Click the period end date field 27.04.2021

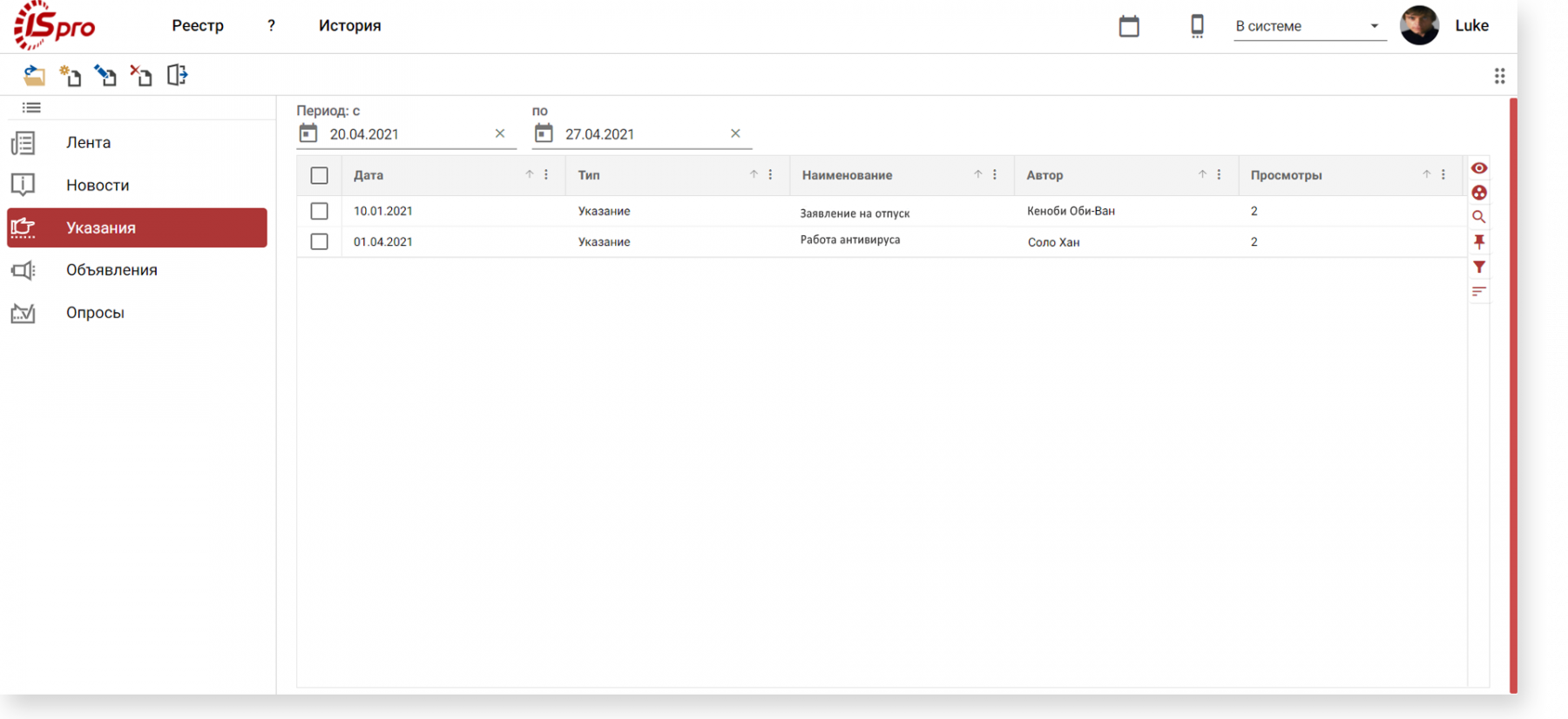[640, 134]
